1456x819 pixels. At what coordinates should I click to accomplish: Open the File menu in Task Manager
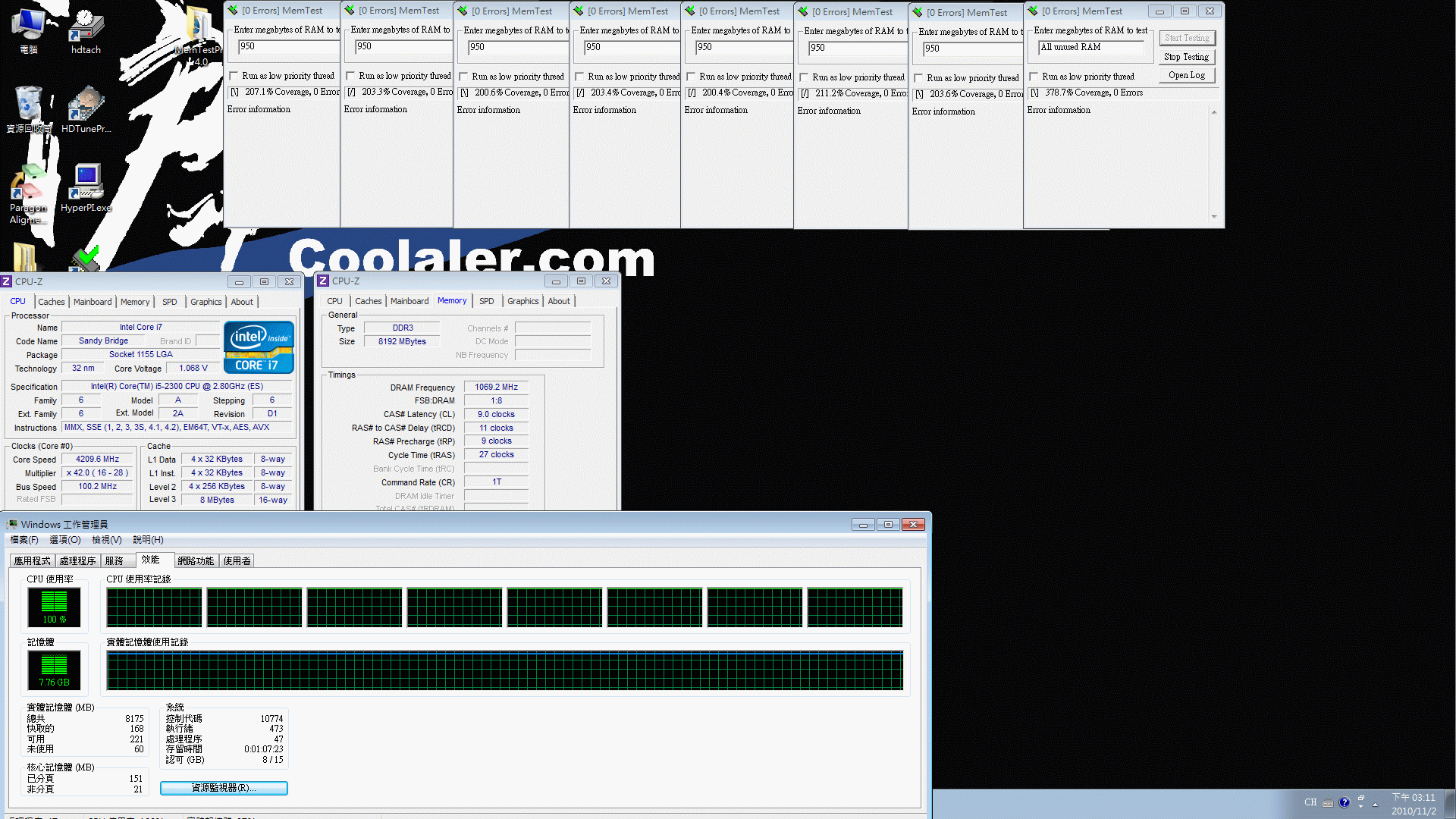(24, 540)
